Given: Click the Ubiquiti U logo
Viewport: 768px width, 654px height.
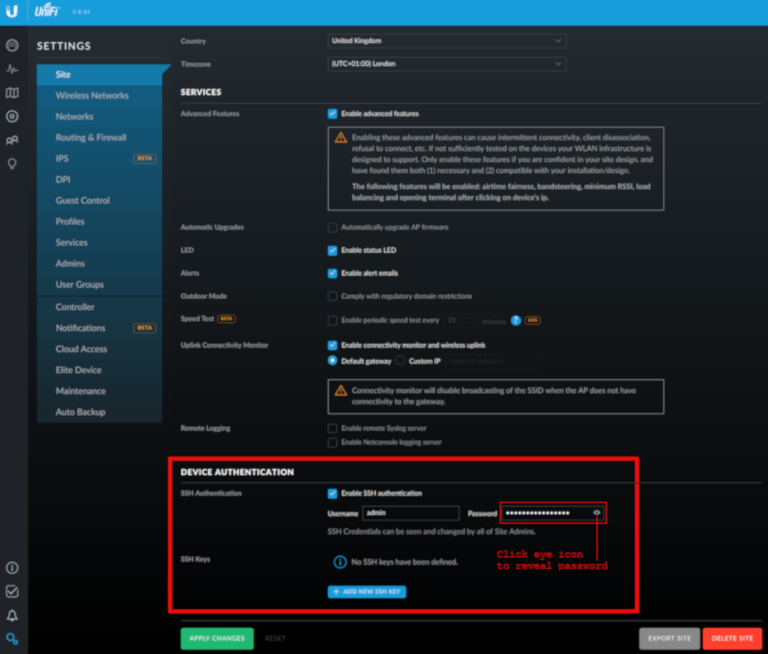Looking at the screenshot, I should coord(12,11).
